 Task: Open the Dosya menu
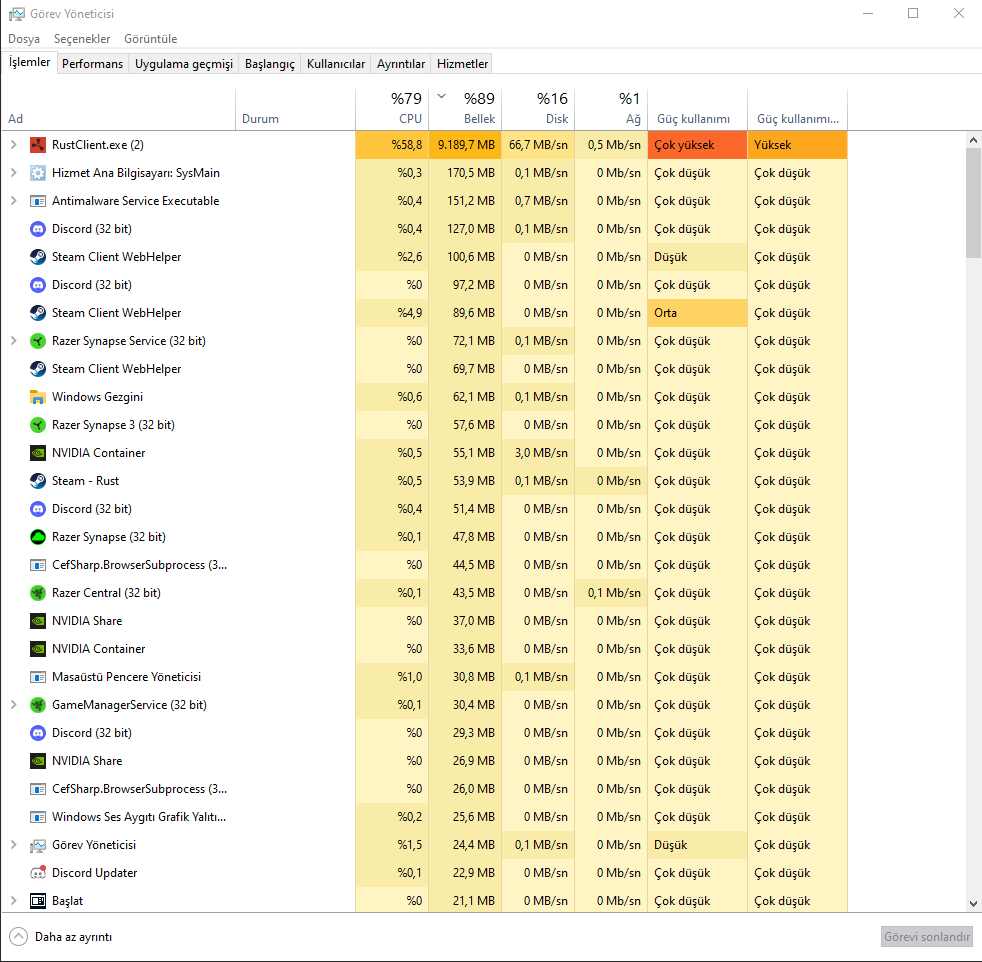[24, 39]
